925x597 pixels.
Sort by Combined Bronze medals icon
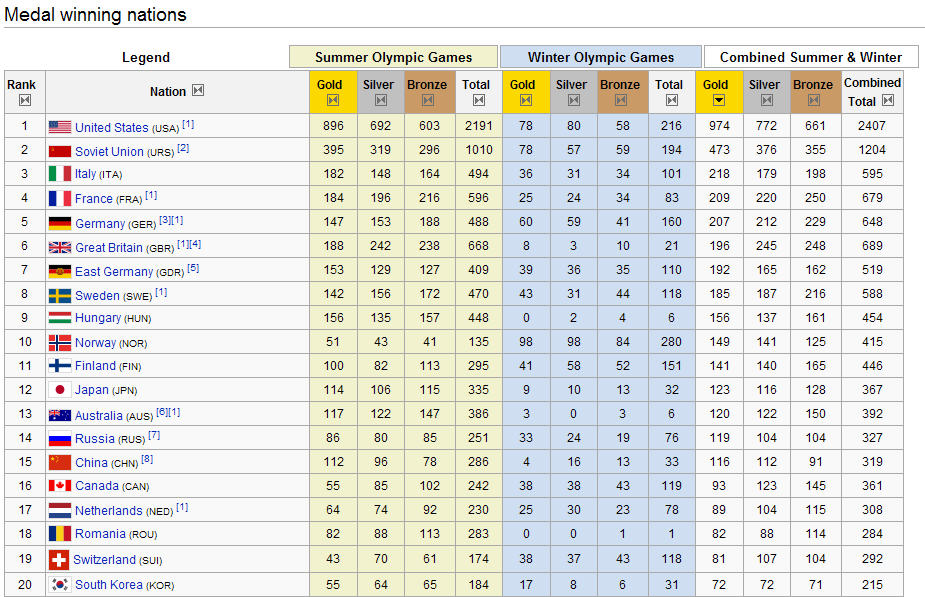coord(814,100)
